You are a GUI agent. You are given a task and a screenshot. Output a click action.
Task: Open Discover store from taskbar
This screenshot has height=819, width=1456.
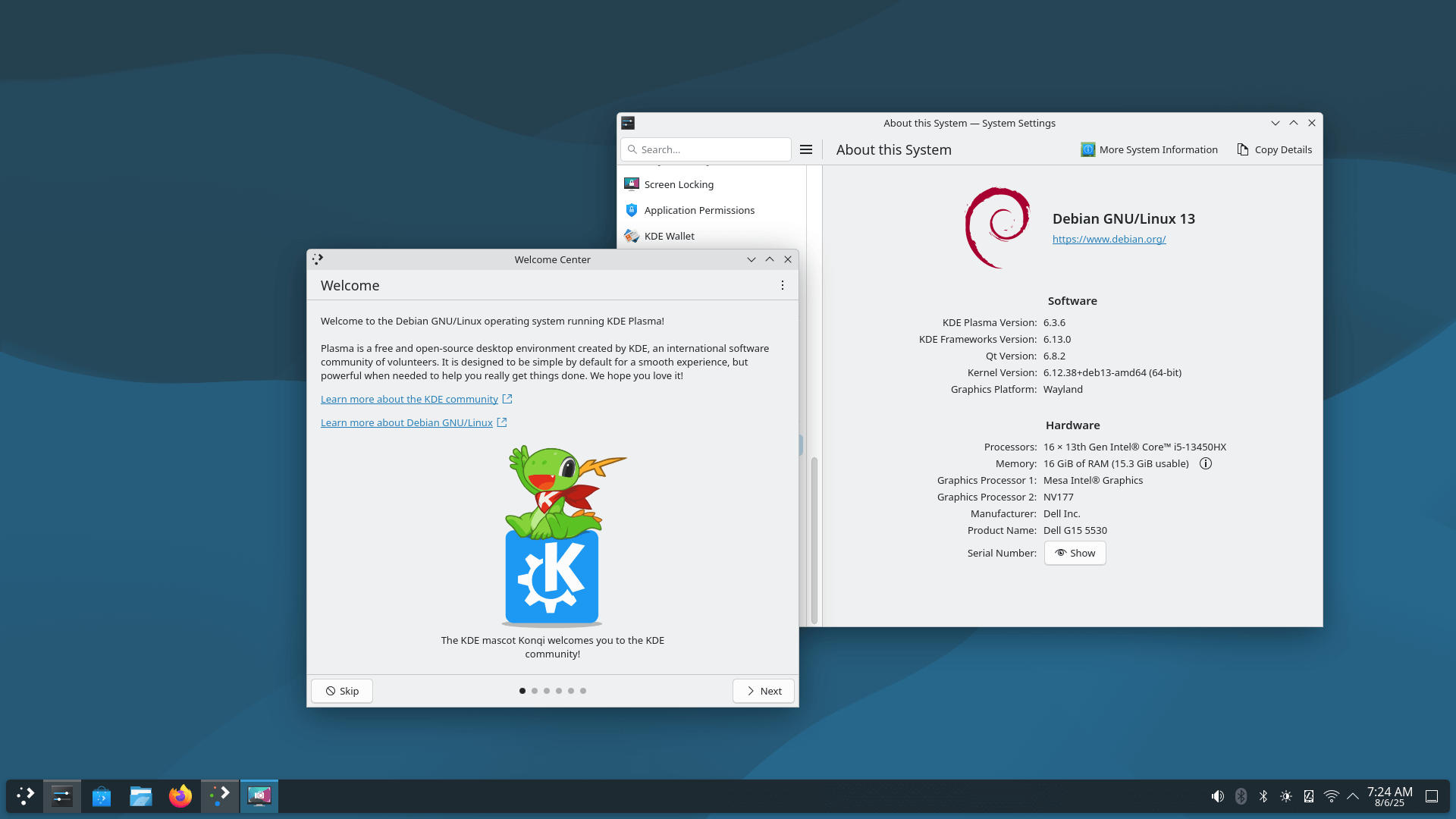tap(102, 796)
